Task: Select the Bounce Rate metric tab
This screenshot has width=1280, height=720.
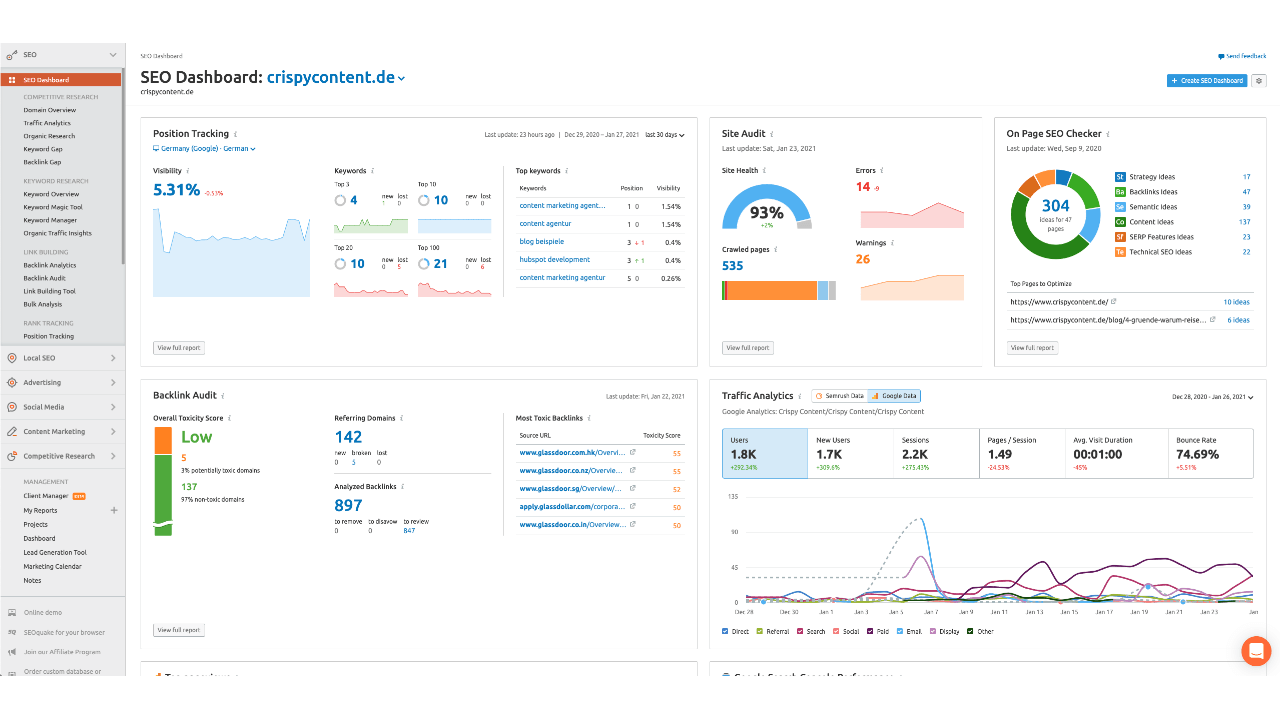Action: tap(1210, 454)
